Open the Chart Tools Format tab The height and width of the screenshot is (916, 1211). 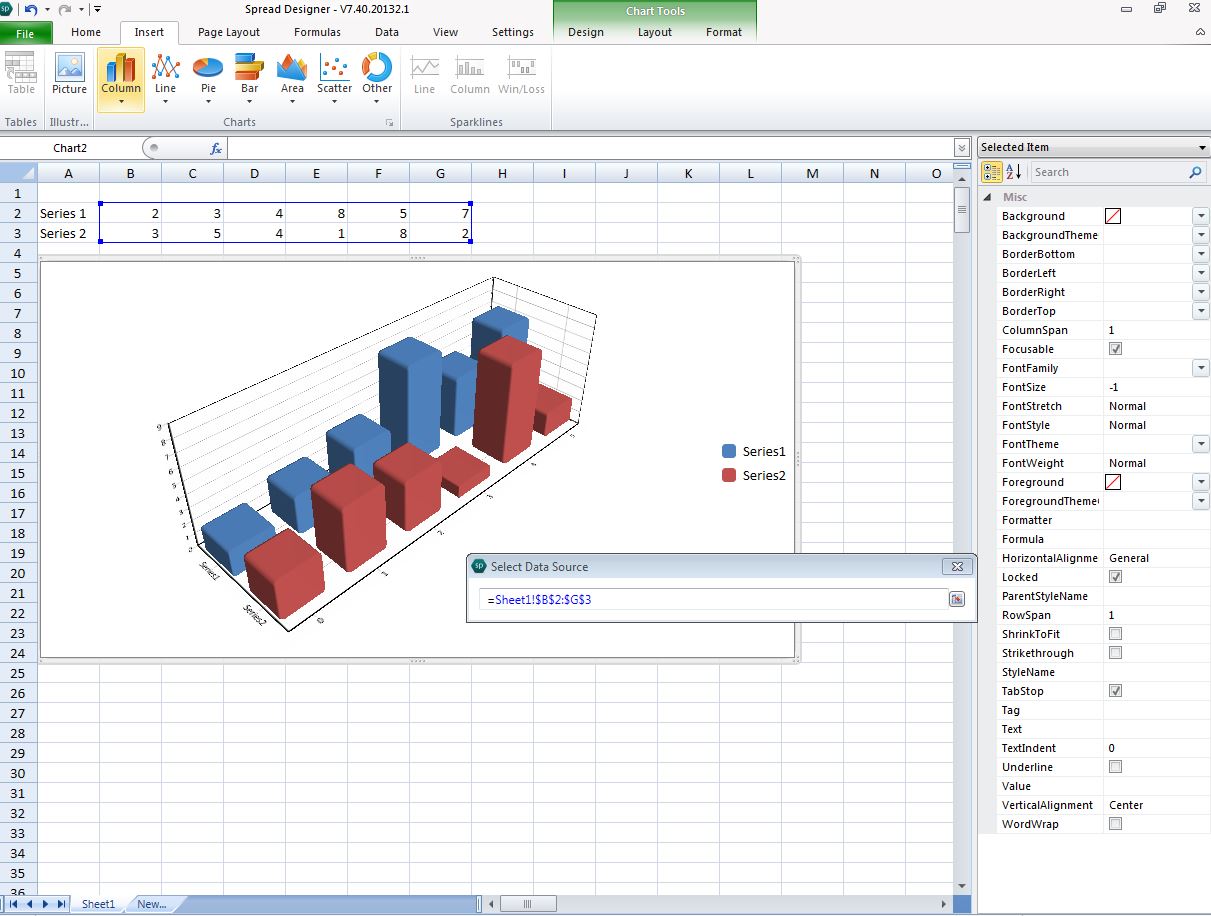(x=724, y=32)
